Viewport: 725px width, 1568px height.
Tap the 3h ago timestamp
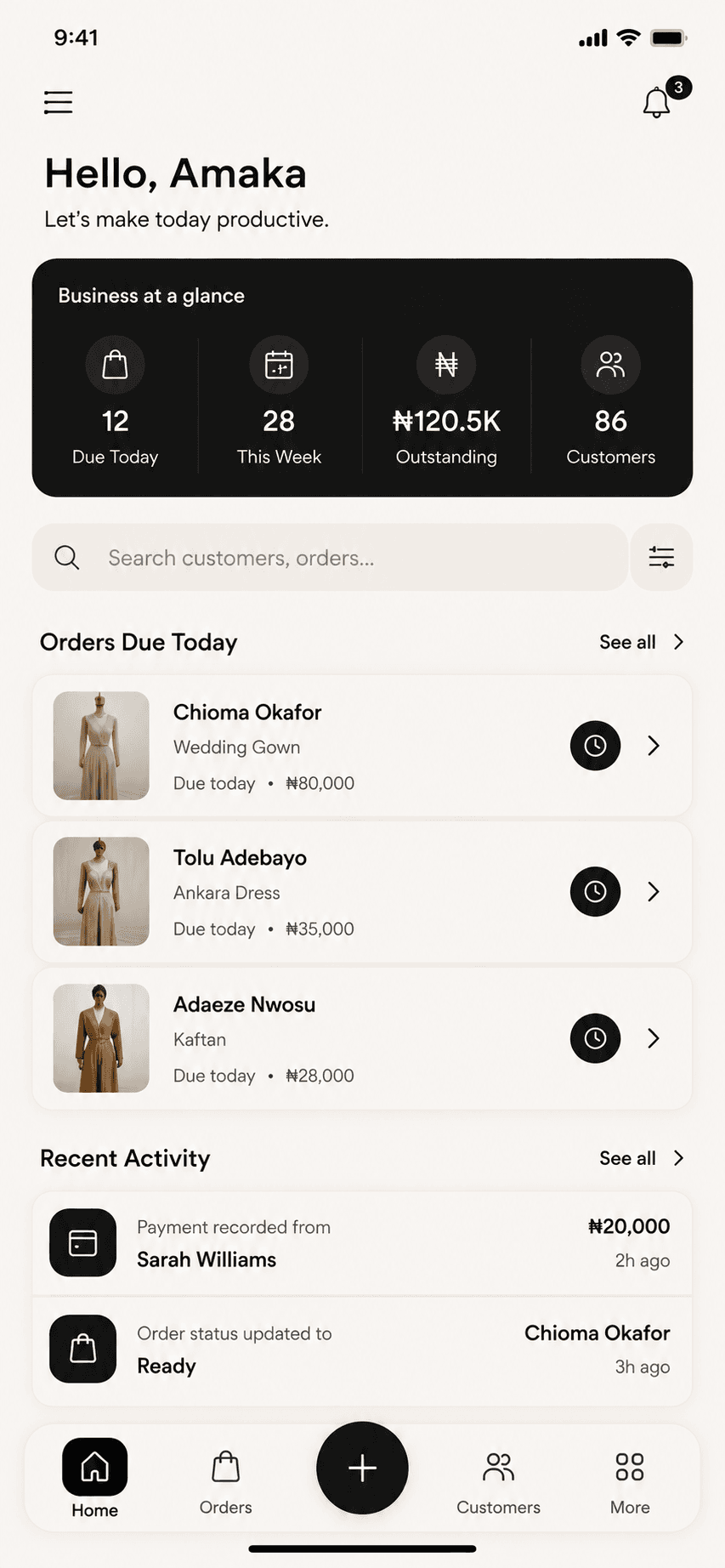tap(643, 1367)
